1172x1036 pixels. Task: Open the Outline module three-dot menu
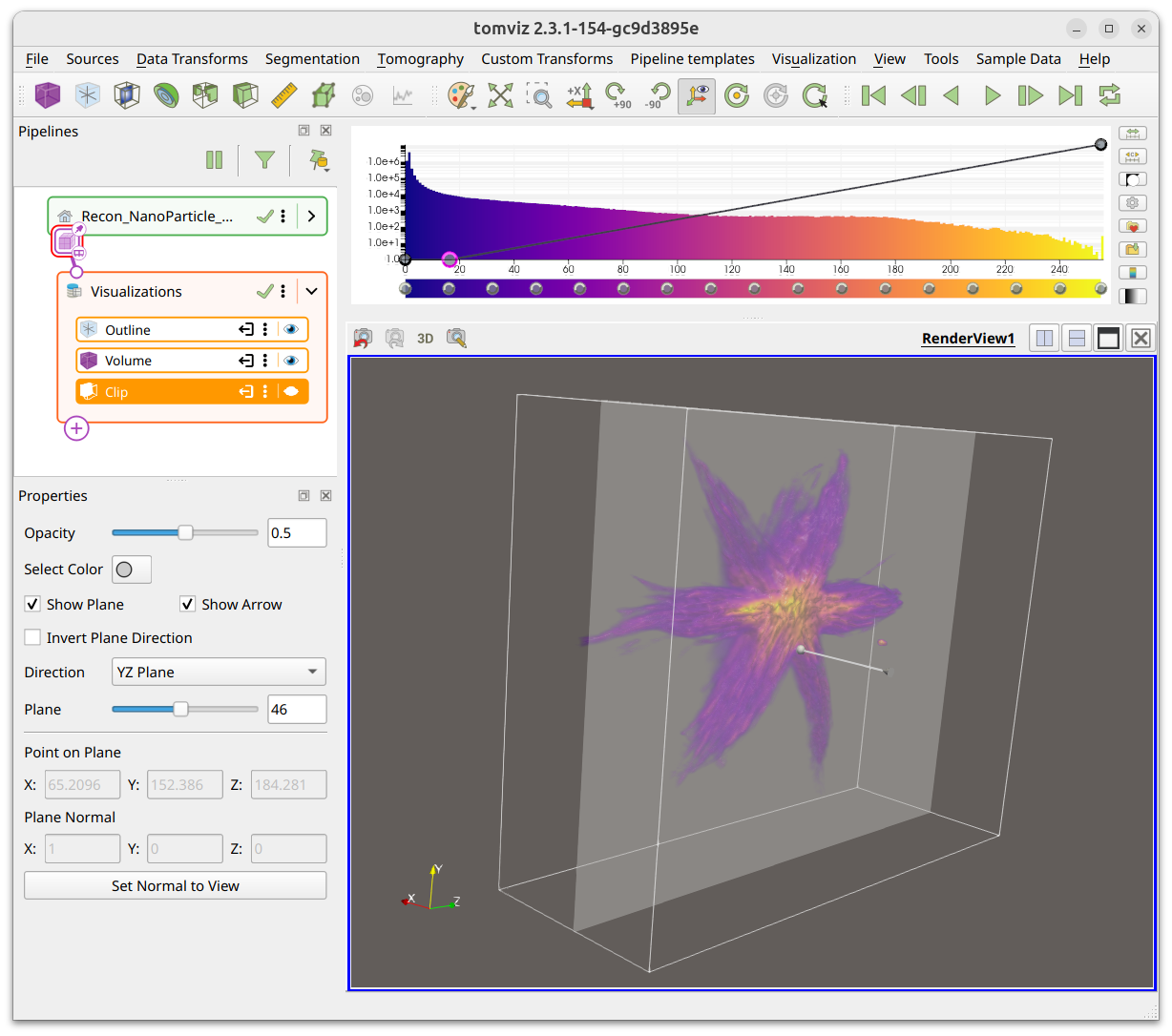pos(265,329)
